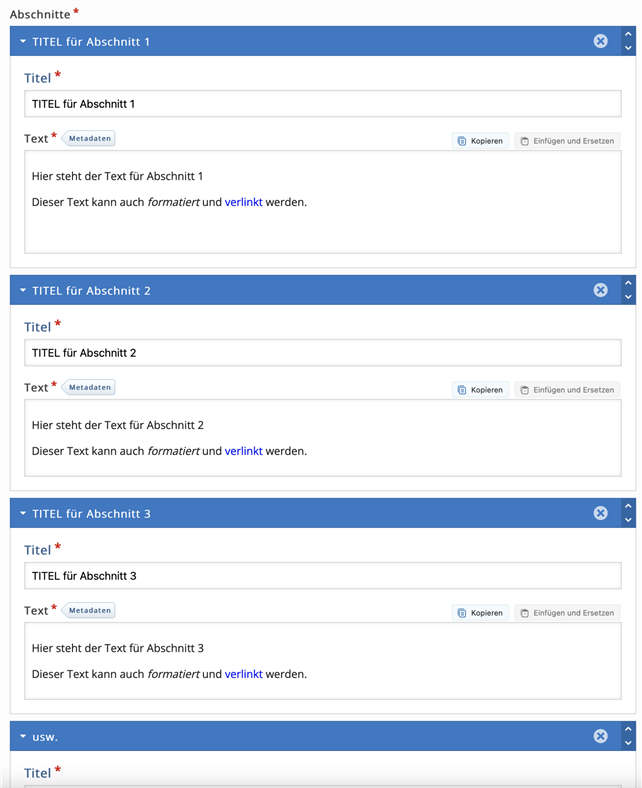Move Abschnitt 2 up with the up arrow
Image resolution: width=642 pixels, height=788 pixels.
[628, 283]
